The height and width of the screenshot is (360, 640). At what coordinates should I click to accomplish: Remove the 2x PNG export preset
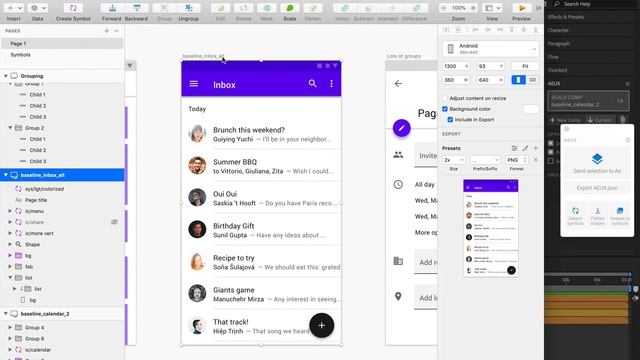[536, 160]
